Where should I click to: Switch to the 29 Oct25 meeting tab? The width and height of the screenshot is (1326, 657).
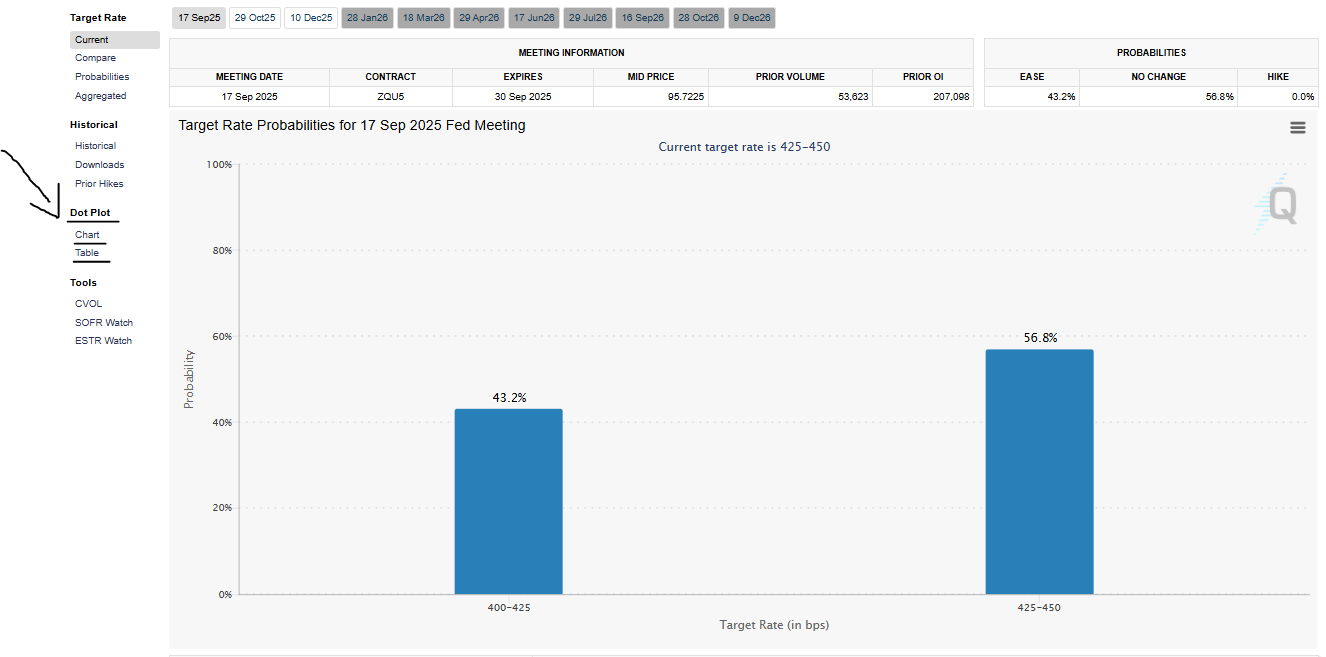pyautogui.click(x=255, y=17)
